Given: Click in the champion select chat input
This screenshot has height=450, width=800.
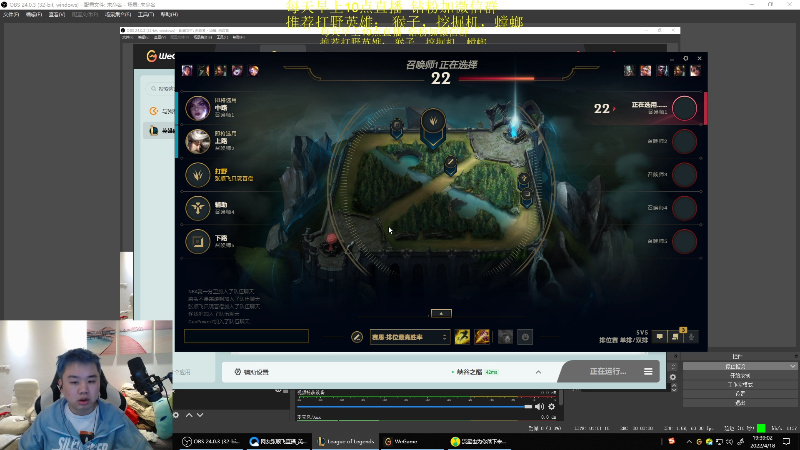Looking at the screenshot, I should pyautogui.click(x=246, y=336).
